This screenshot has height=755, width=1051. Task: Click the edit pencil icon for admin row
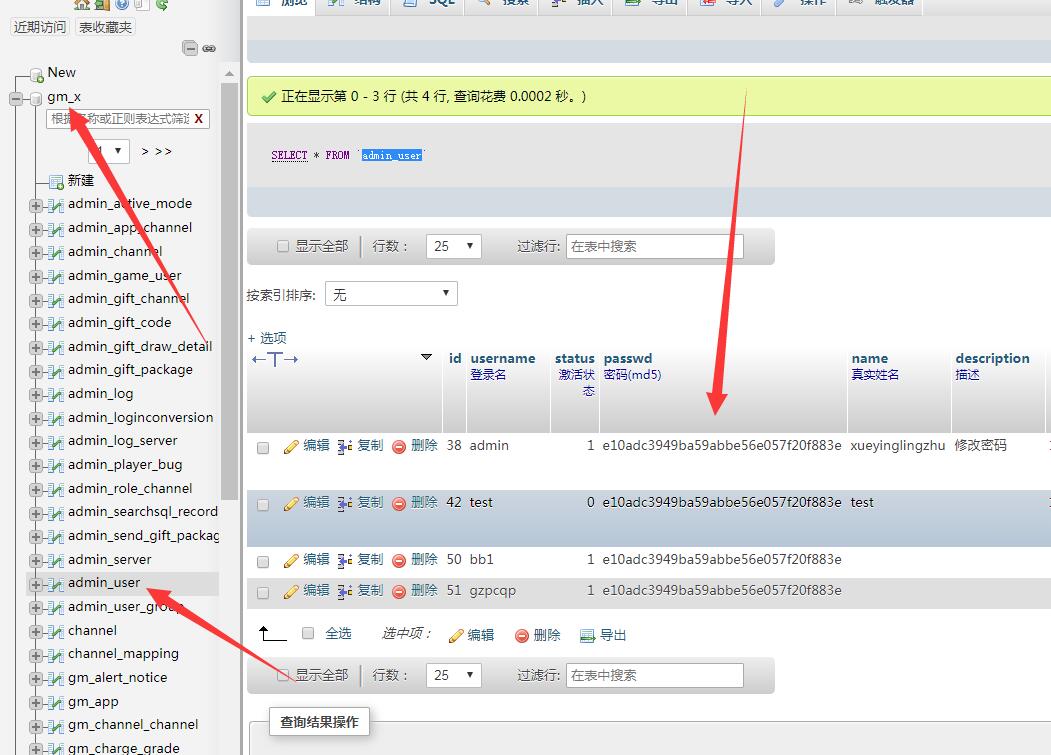[291, 447]
